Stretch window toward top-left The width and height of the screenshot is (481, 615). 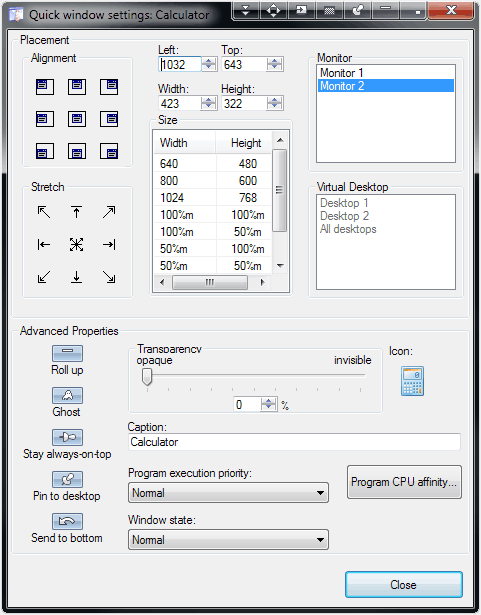(x=44, y=212)
